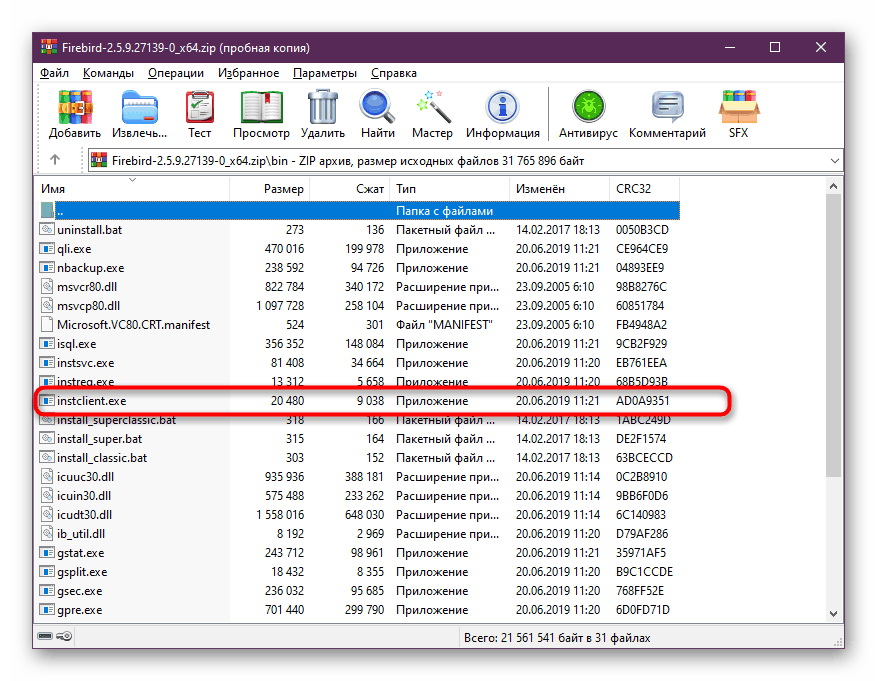Sort files by Размер column header
877x681 pixels.
(270, 188)
